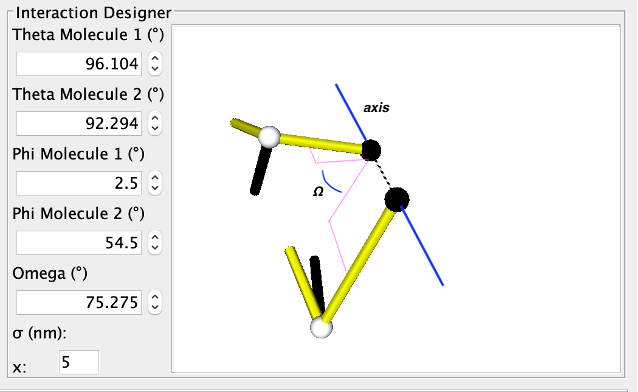Image resolution: width=638 pixels, height=392 pixels.
Task: Increase Omega angle with up arrow
Action: 155,297
